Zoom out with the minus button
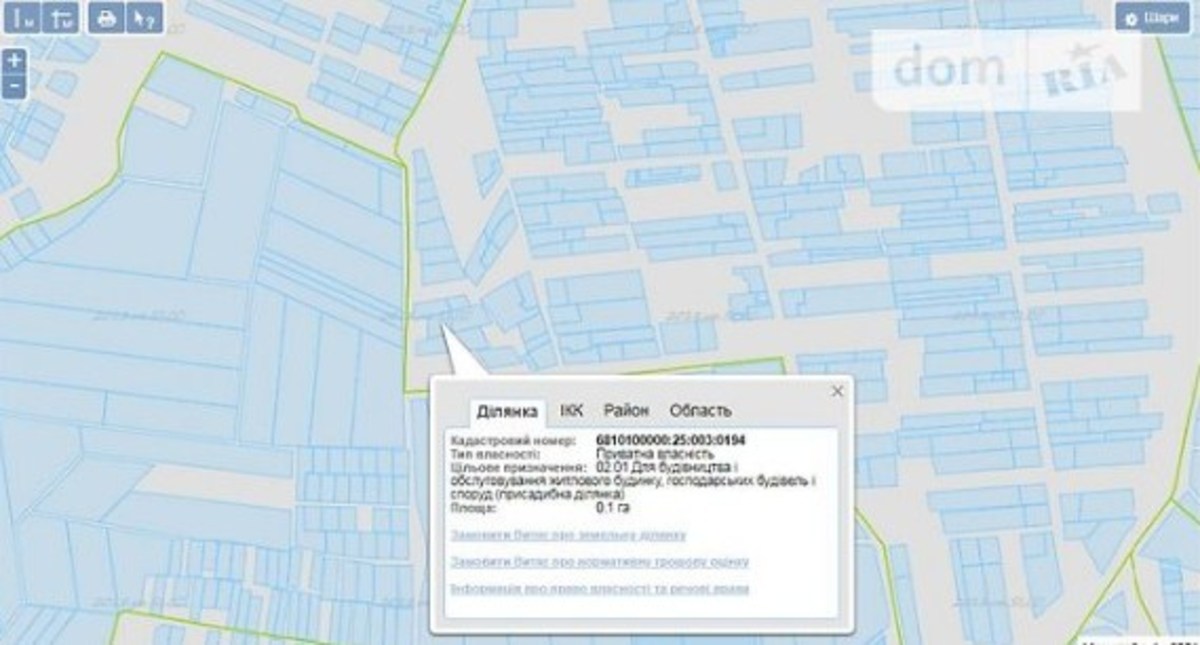1200x645 pixels. coord(14,86)
